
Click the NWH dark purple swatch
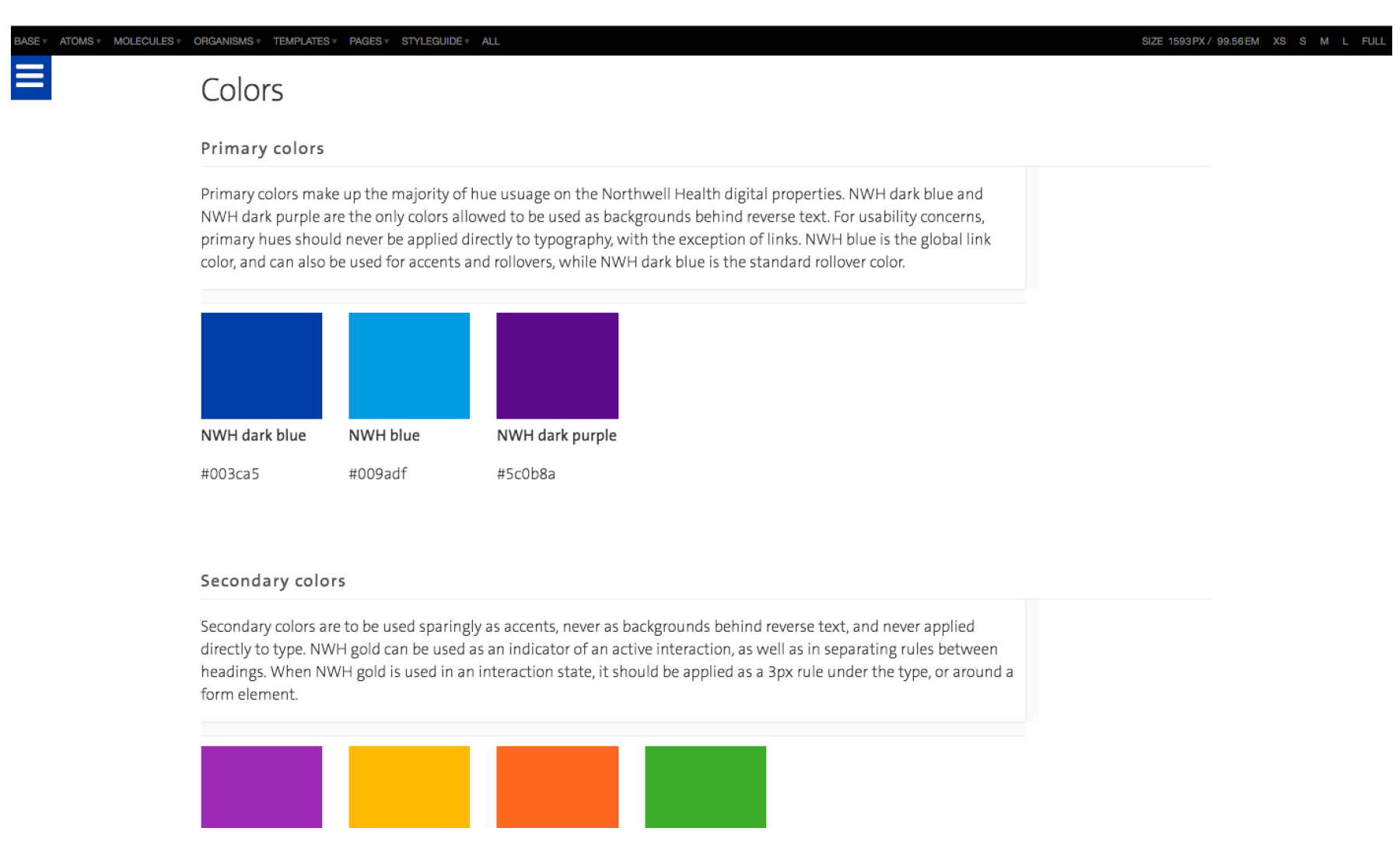tap(557, 365)
